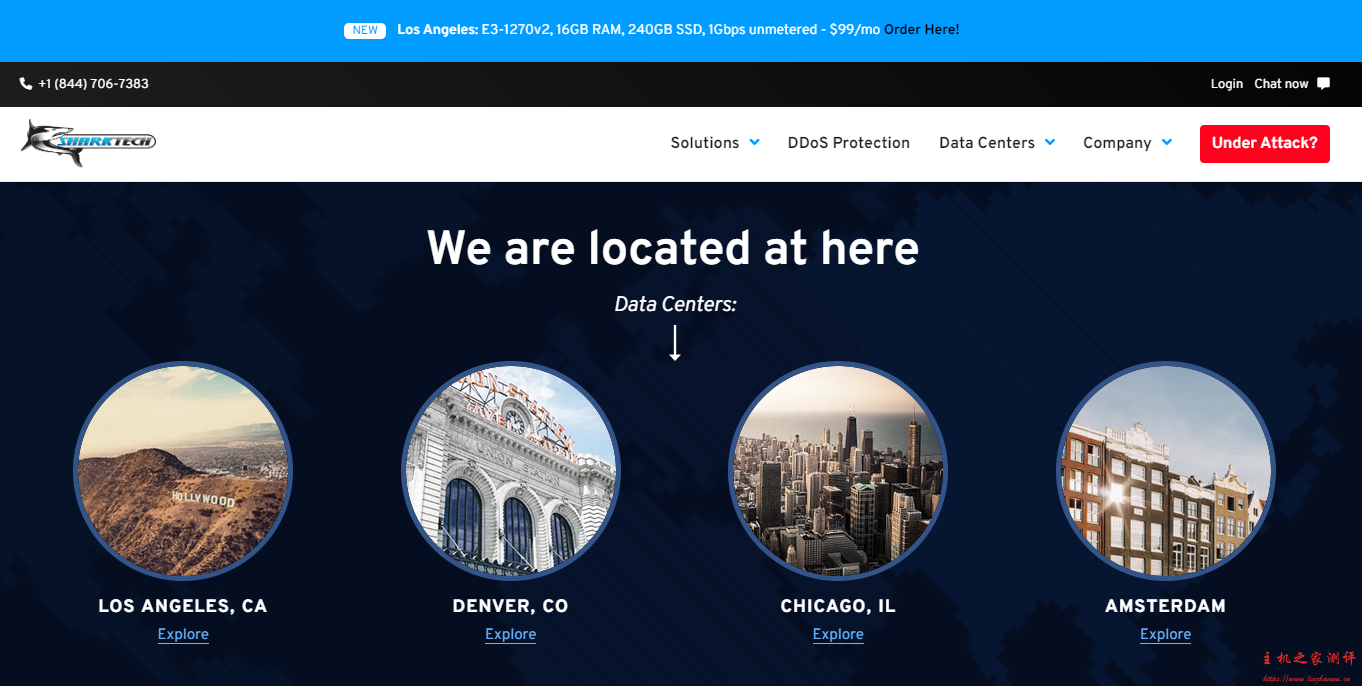Image resolution: width=1362 pixels, height=686 pixels.
Task: Explore the Los Angeles data center
Action: point(183,634)
